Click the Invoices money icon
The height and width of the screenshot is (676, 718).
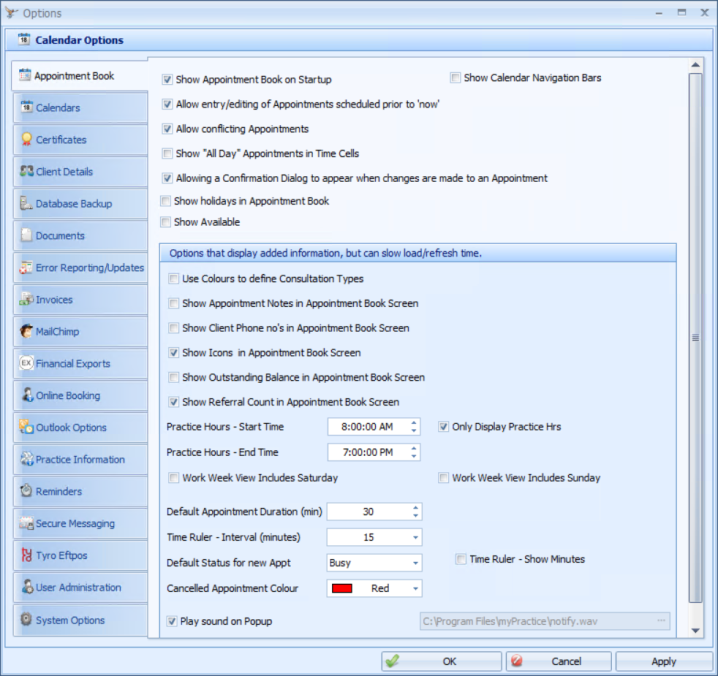click(x=27, y=299)
